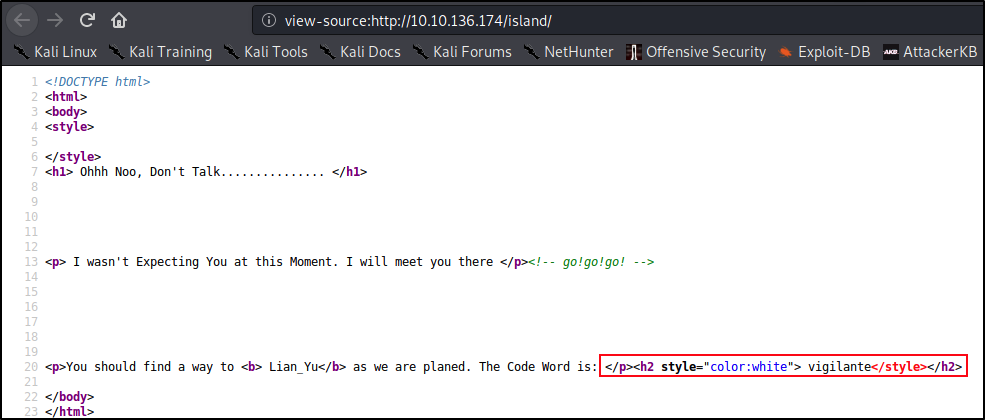This screenshot has width=985, height=420.
Task: Click the closing body tag on line 22
Action: point(69,397)
